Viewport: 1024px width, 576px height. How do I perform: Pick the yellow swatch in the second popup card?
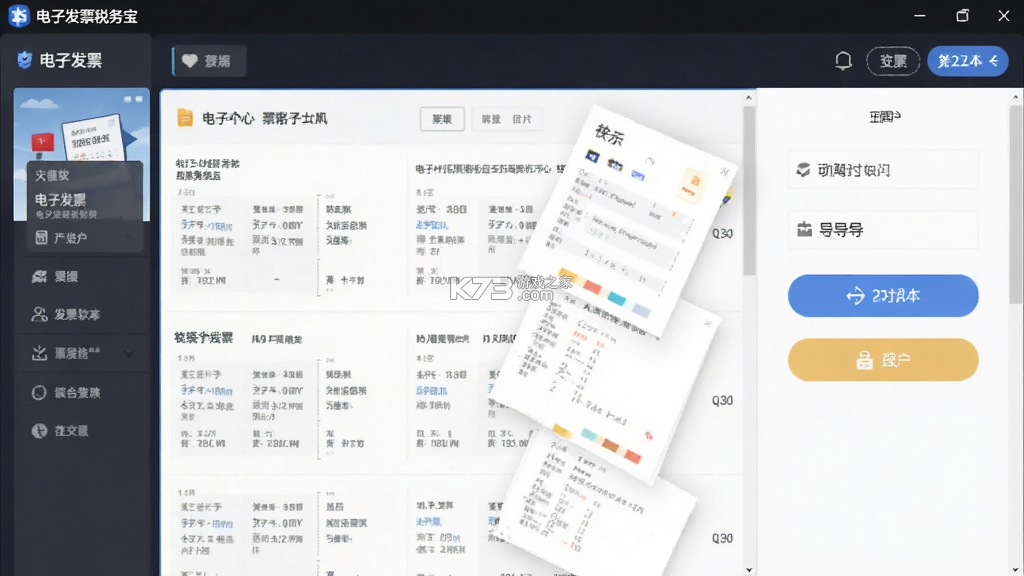562,431
